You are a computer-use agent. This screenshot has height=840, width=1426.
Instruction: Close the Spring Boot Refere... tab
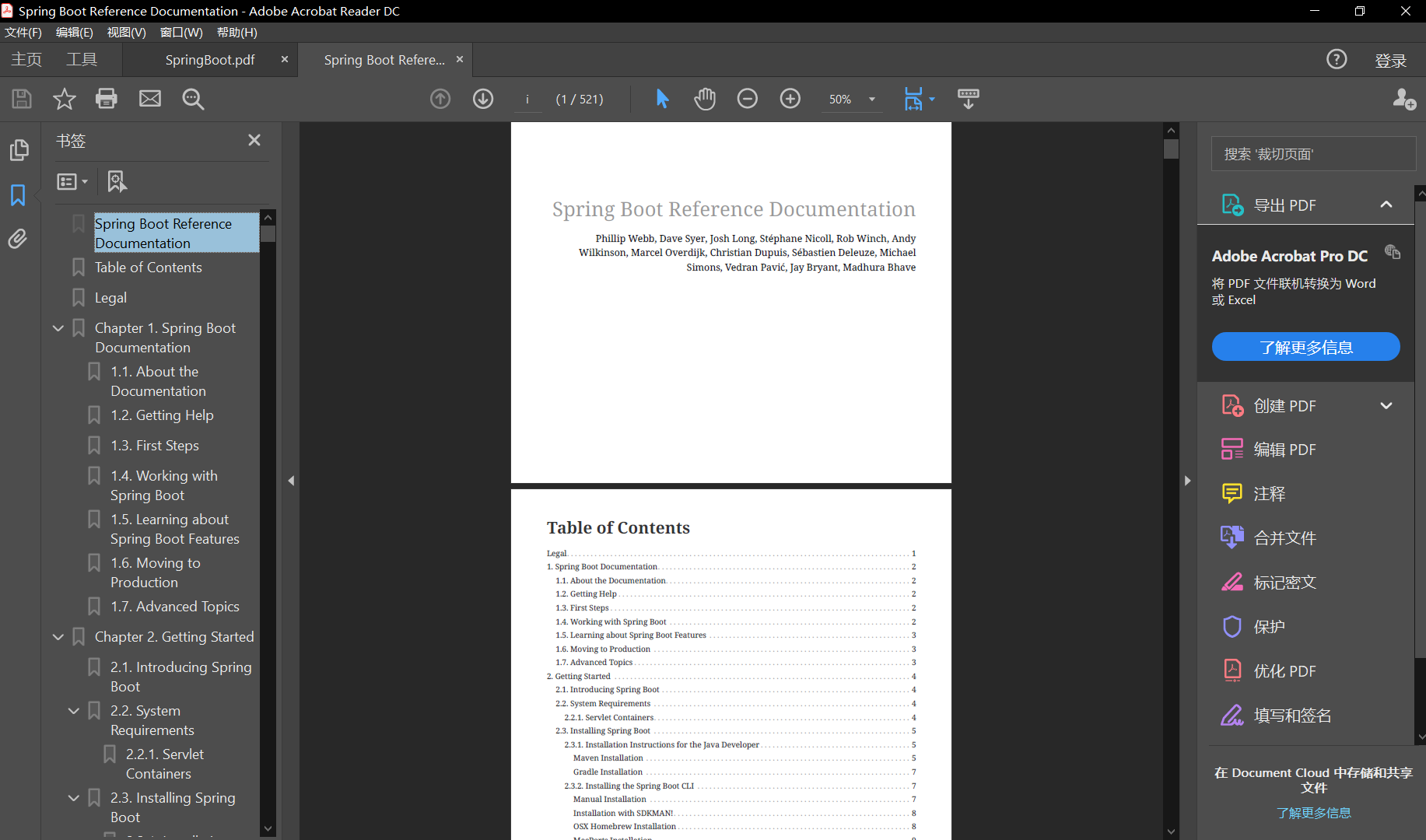coord(460,59)
